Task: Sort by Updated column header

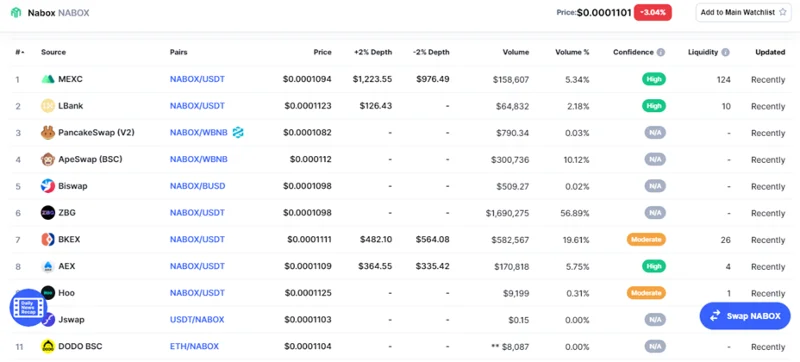Action: click(770, 52)
